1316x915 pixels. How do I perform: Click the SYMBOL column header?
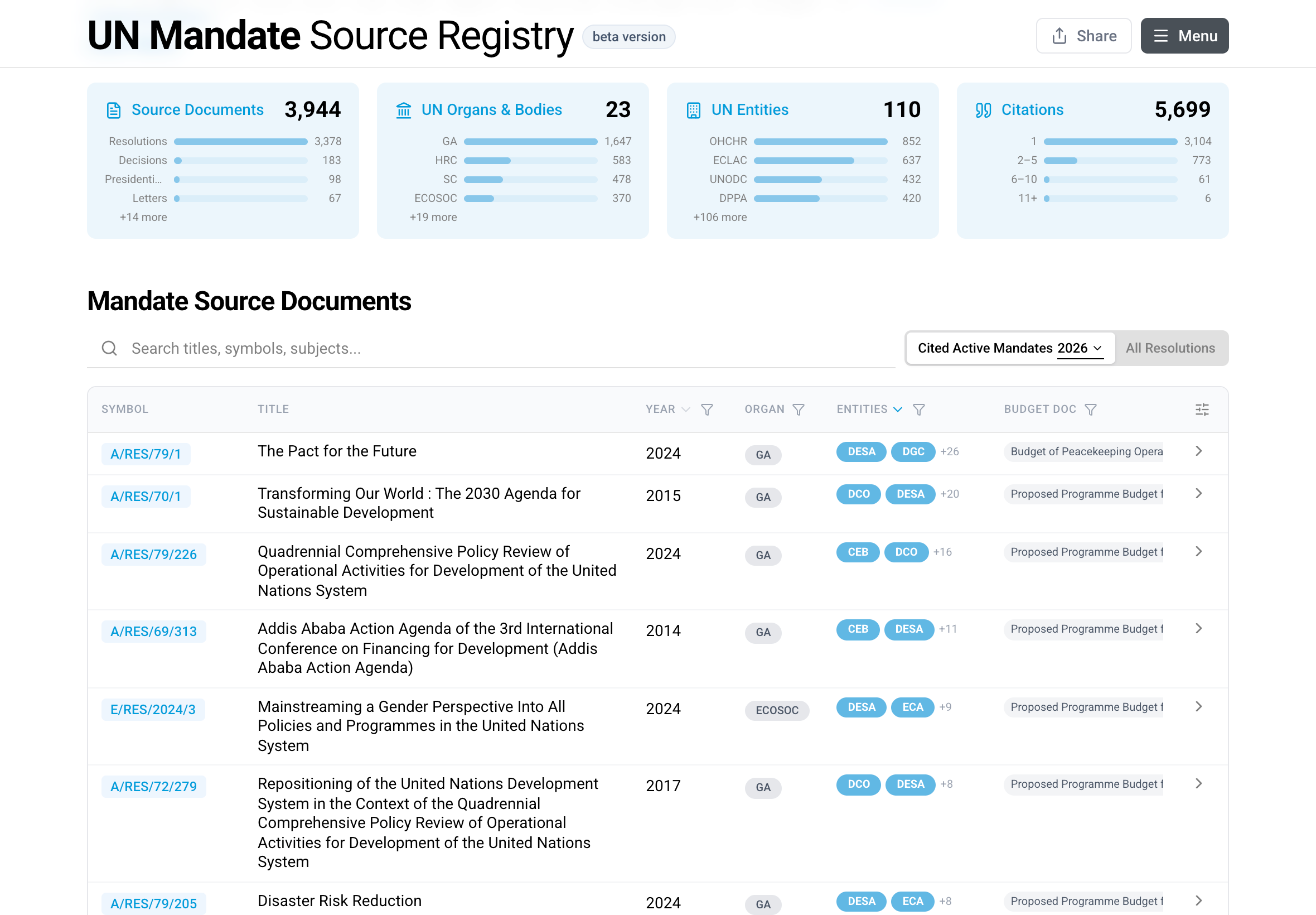pos(125,410)
